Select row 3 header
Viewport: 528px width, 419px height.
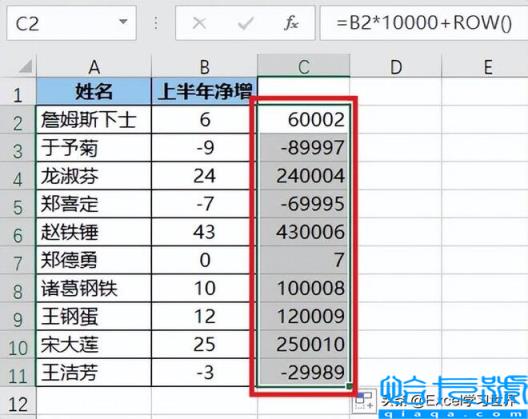coord(18,148)
